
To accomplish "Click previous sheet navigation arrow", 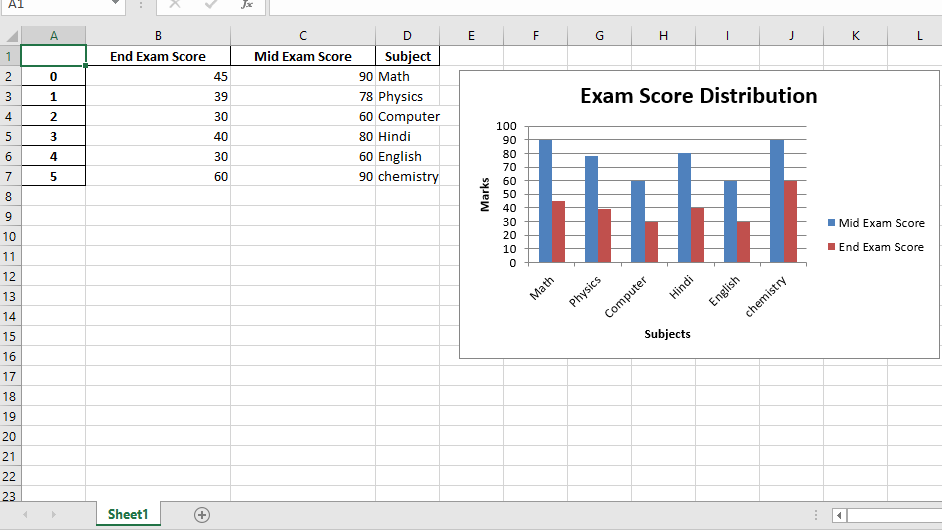I will click(25, 514).
